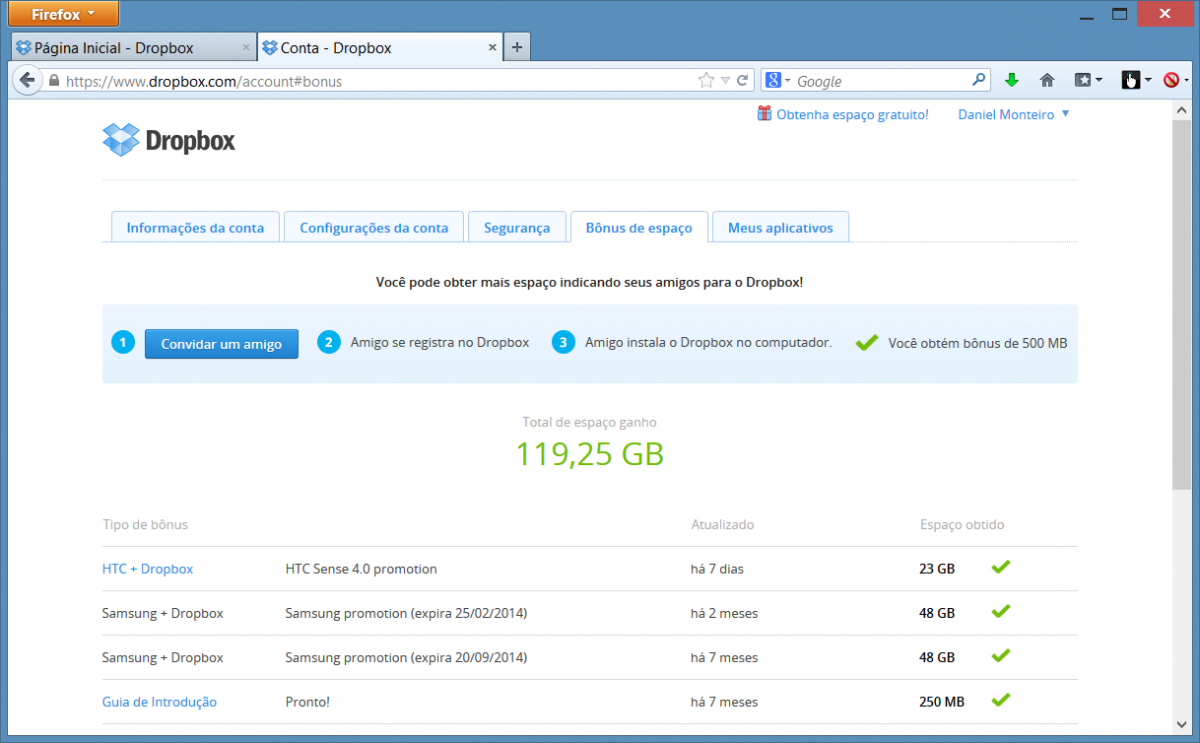Open the Daniel Monteiro account menu
The image size is (1200, 743).
[1014, 115]
